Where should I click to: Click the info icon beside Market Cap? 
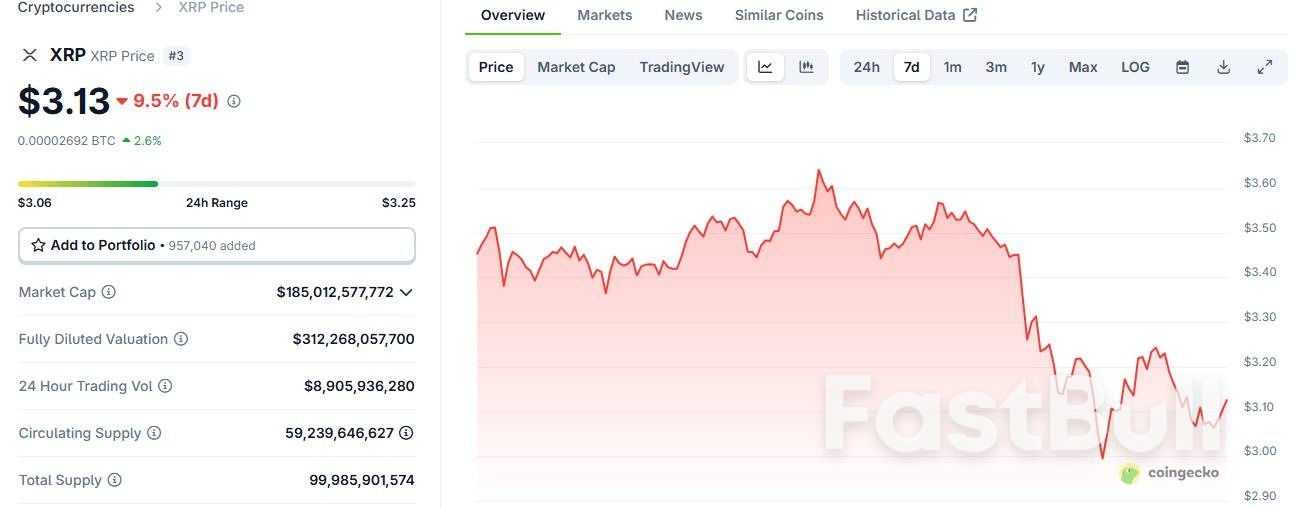[109, 292]
